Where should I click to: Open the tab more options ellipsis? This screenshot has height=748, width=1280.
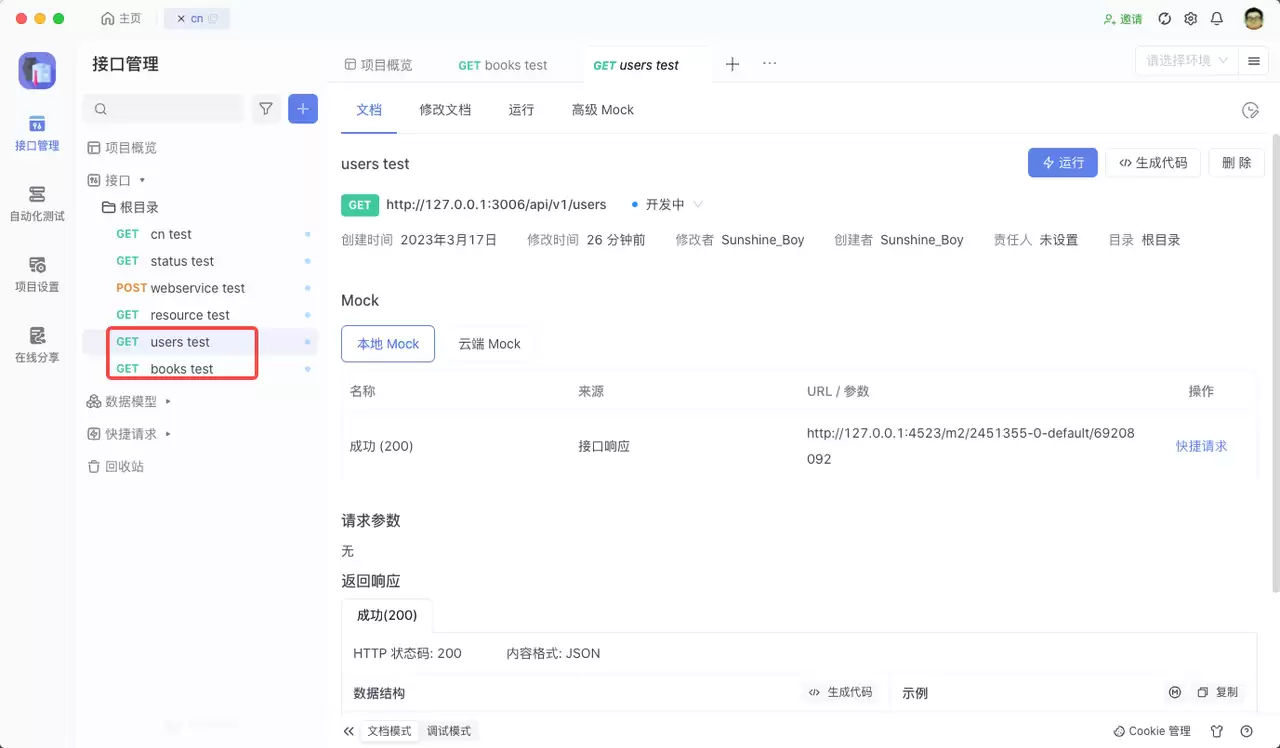click(769, 63)
